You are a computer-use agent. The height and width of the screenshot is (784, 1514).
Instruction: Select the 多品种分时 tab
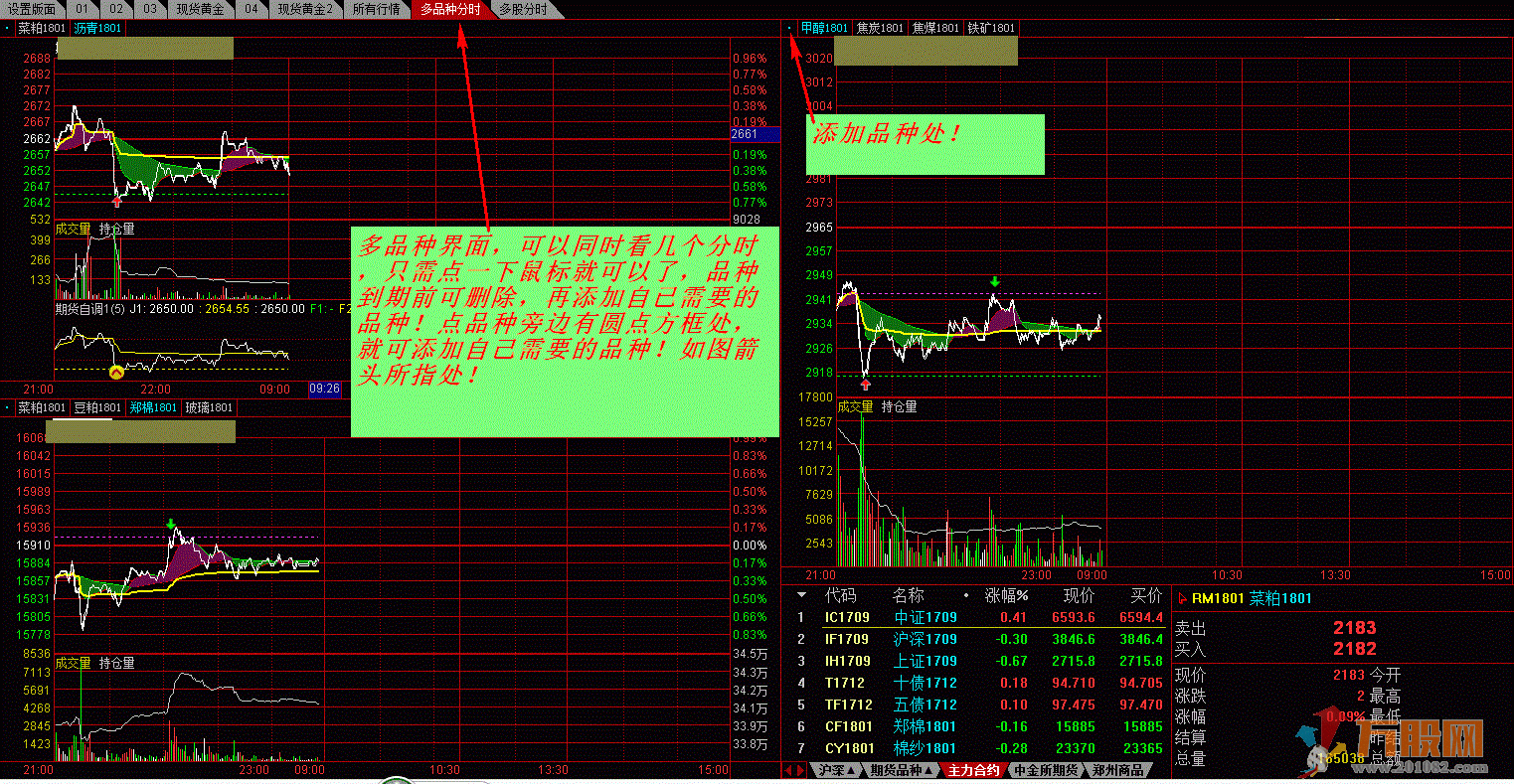(450, 9)
